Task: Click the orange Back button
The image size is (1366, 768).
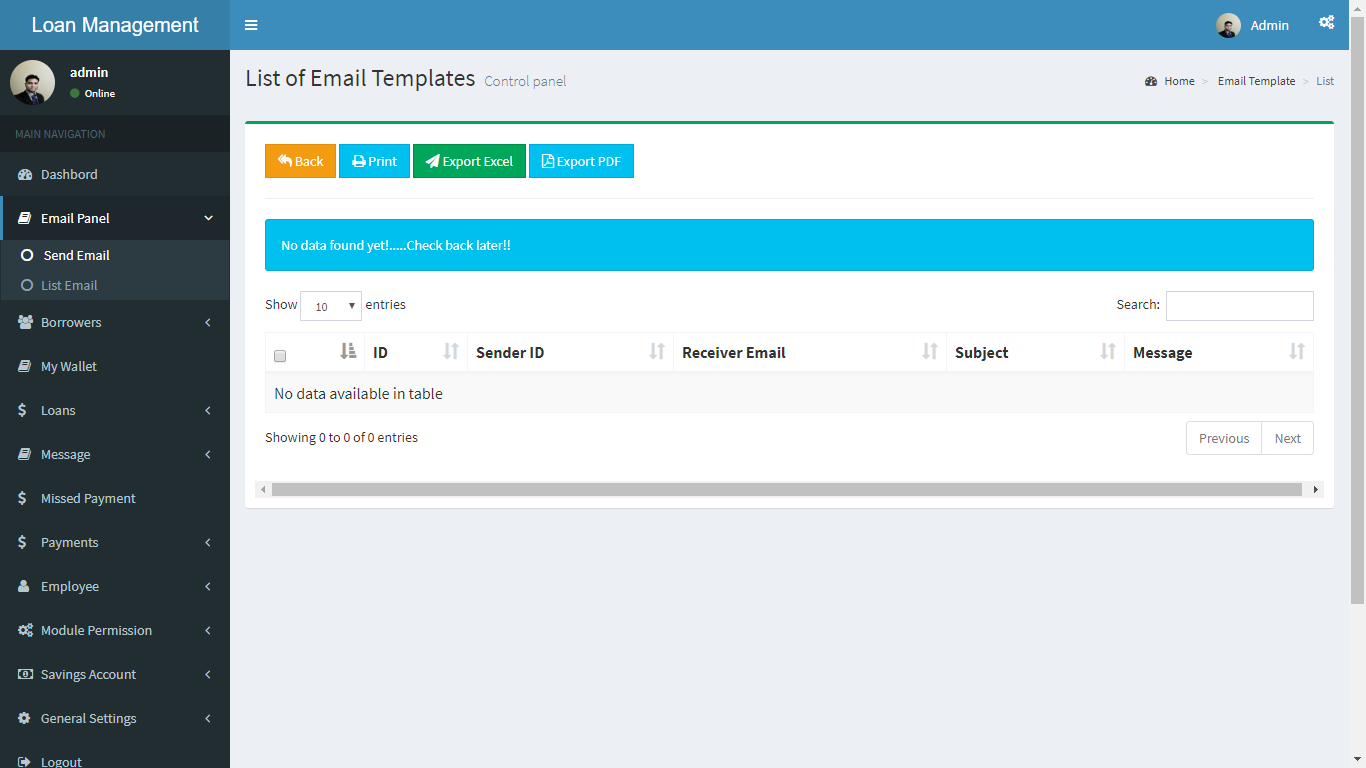Action: click(x=300, y=162)
